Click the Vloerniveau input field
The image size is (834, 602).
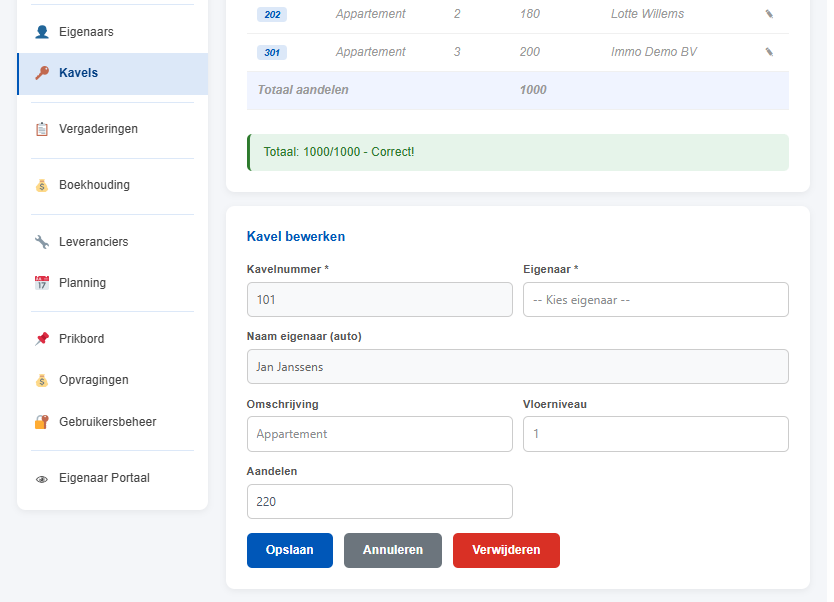(655, 434)
